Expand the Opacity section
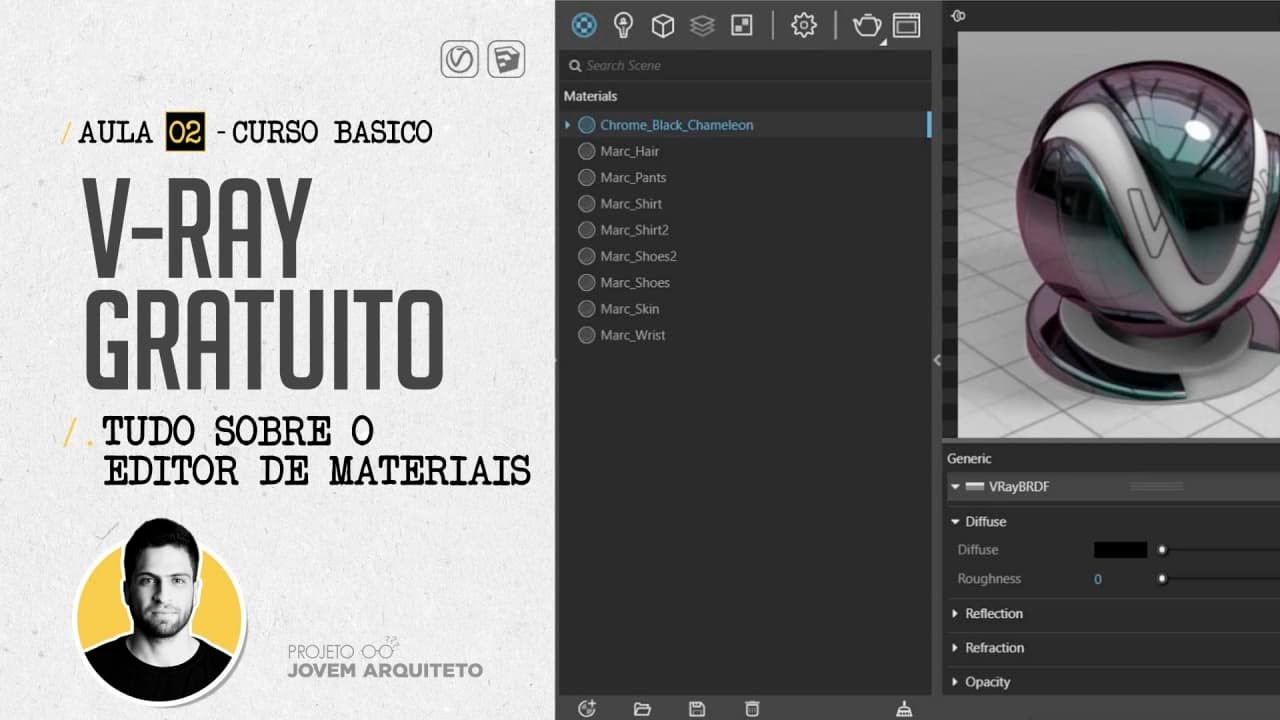Screen dimensions: 1280x720 click(956, 682)
